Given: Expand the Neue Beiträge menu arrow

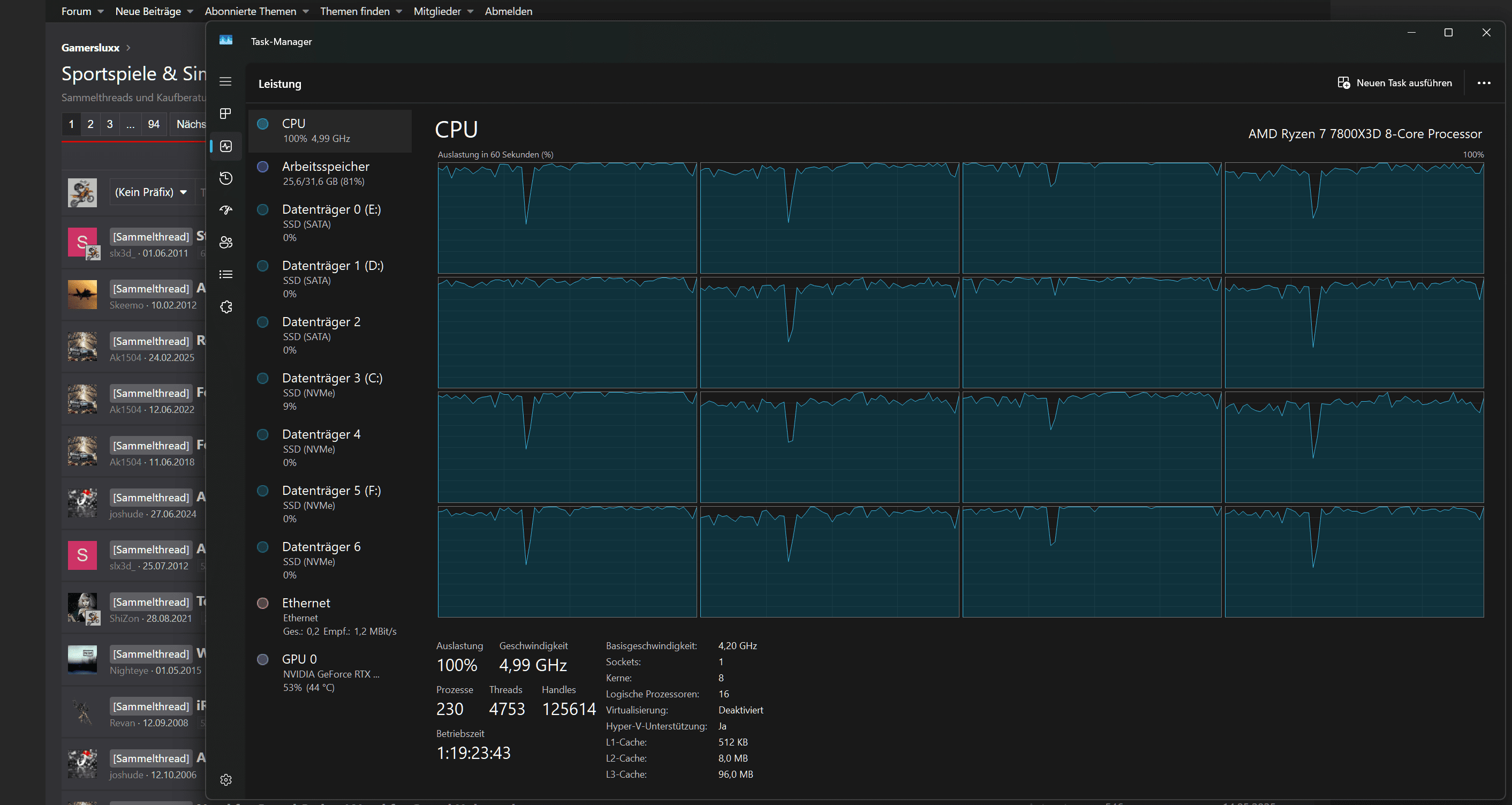Looking at the screenshot, I should pyautogui.click(x=190, y=11).
